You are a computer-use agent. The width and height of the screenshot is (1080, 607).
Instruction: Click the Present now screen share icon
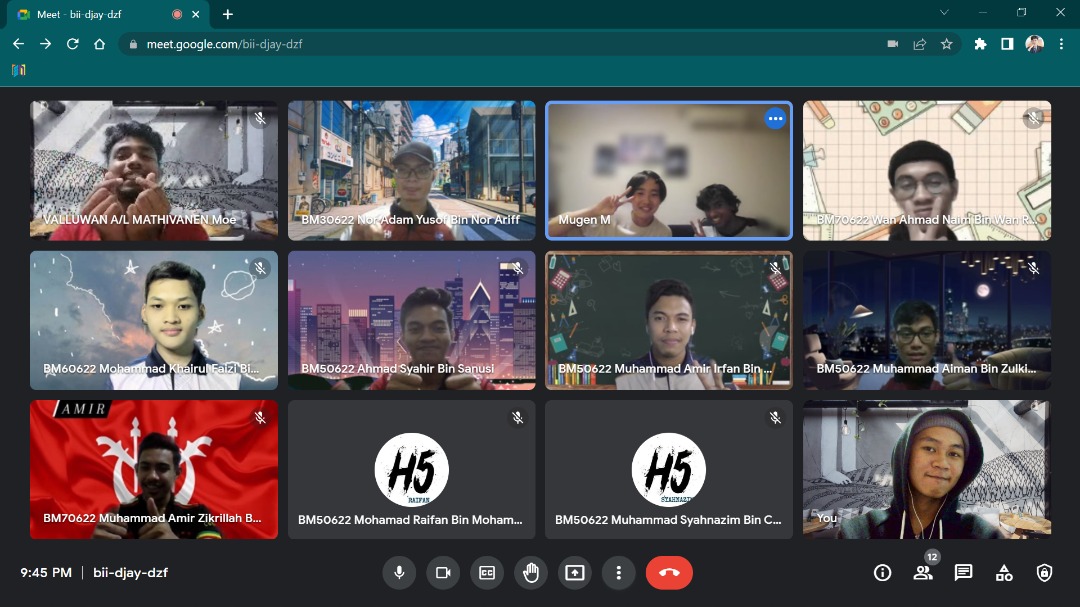tap(575, 573)
